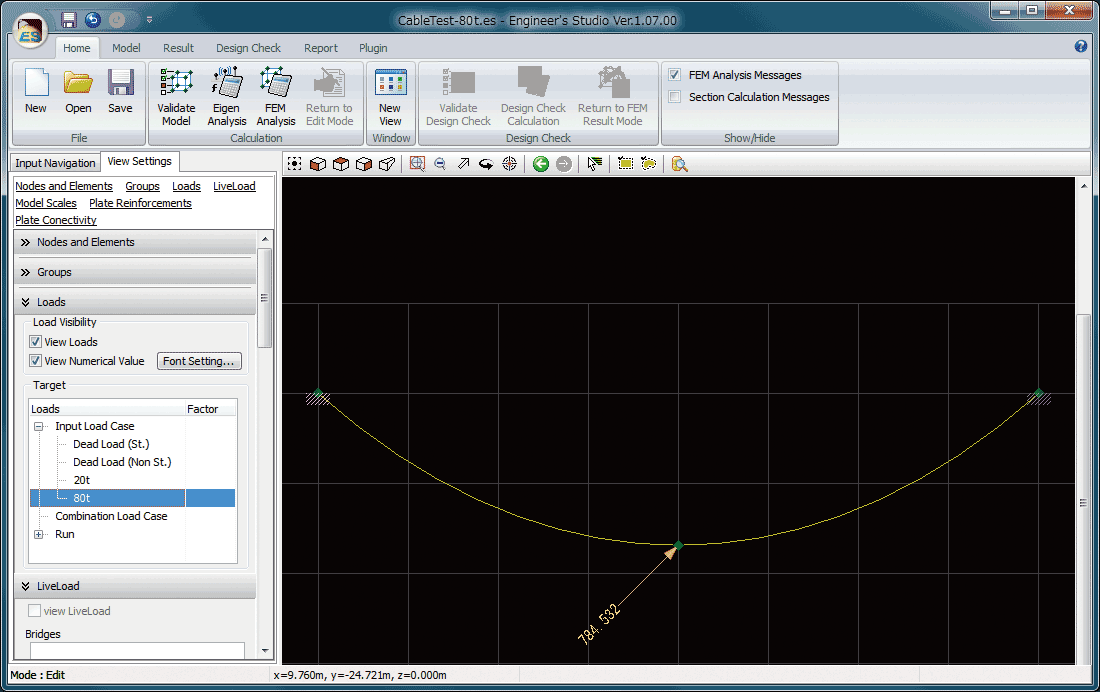Screen dimensions: 1100x692
Task: Open the Input Navigation tab
Action: click(55, 163)
